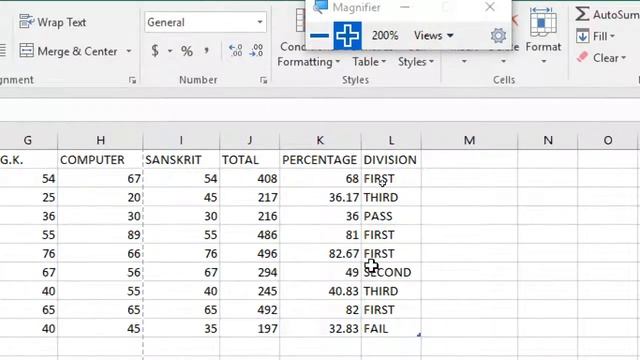Select total cell with 408
This screenshot has height=360, width=640.
[x=249, y=178]
